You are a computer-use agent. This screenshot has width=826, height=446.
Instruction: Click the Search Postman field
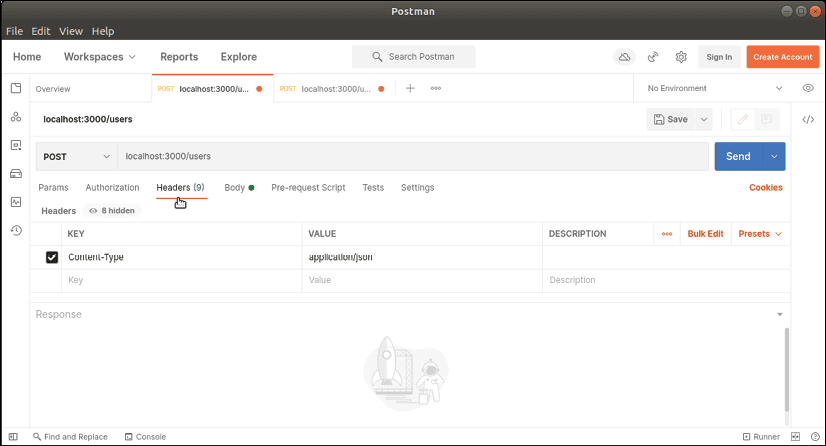(414, 57)
